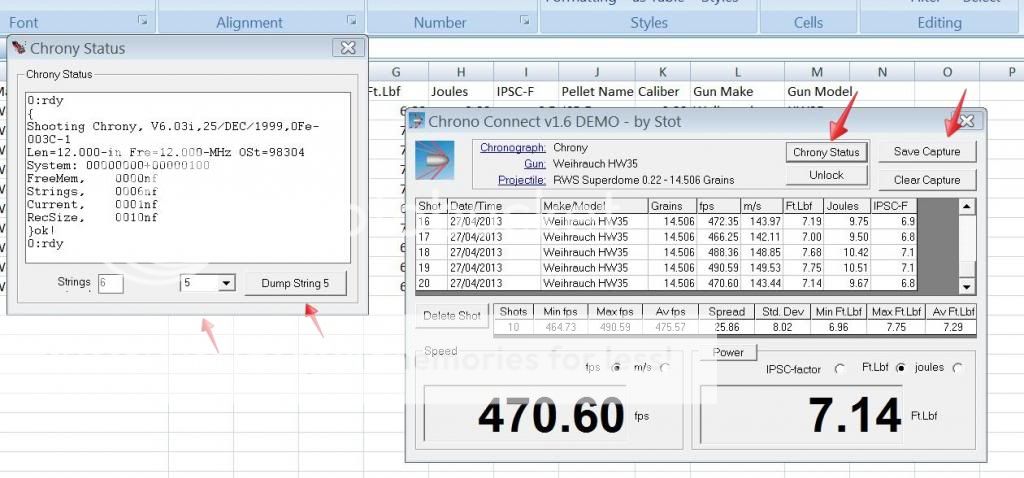The image size is (1024, 478).
Task: Click the Joules column header in shot table
Action: 847,206
